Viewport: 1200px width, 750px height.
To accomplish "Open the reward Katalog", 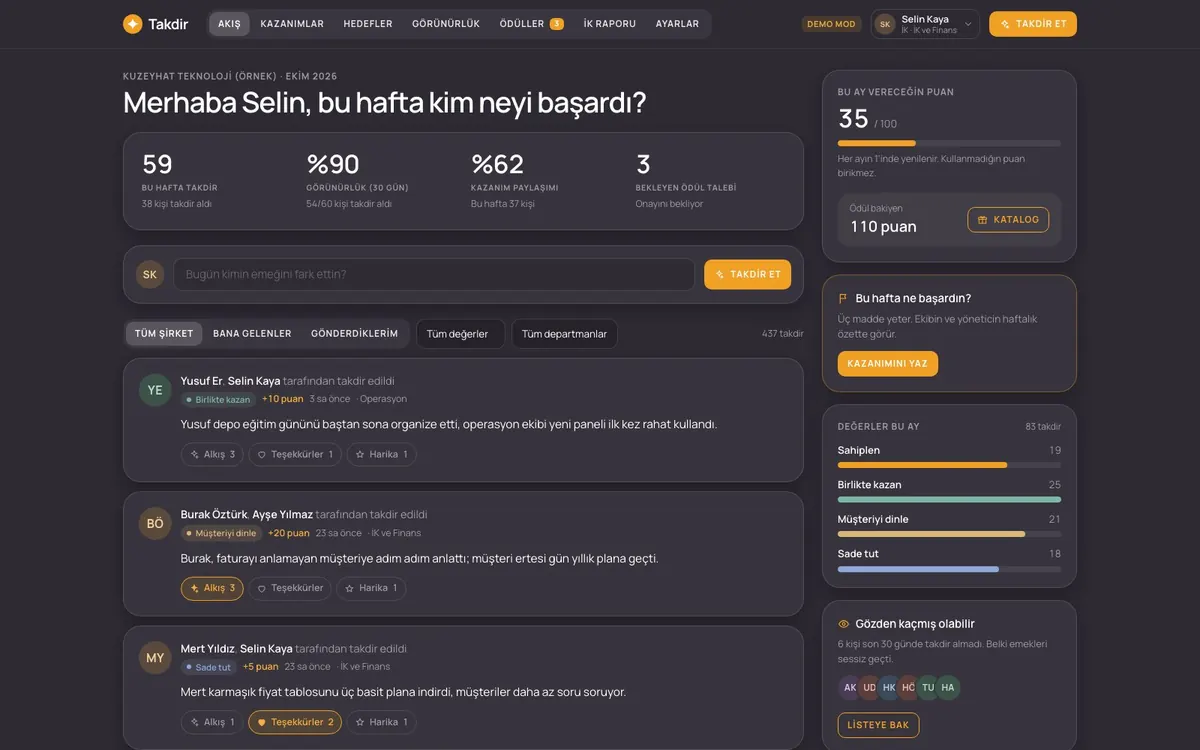I will point(1008,220).
